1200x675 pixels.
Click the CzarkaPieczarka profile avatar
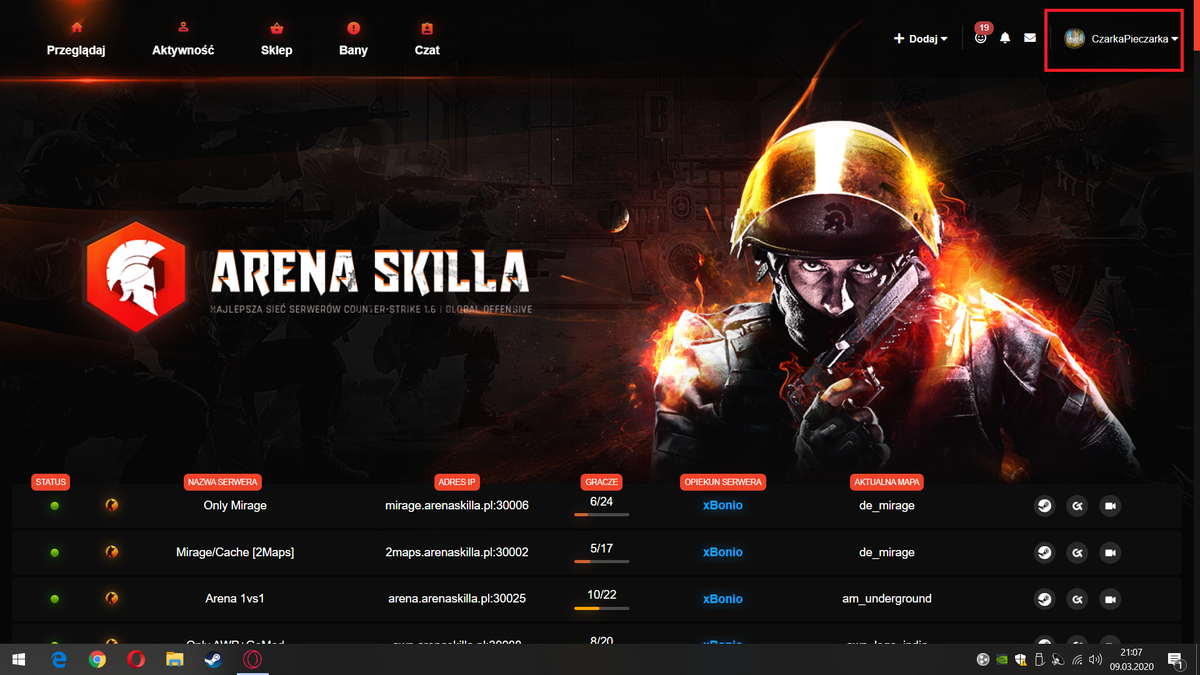[x=1075, y=39]
